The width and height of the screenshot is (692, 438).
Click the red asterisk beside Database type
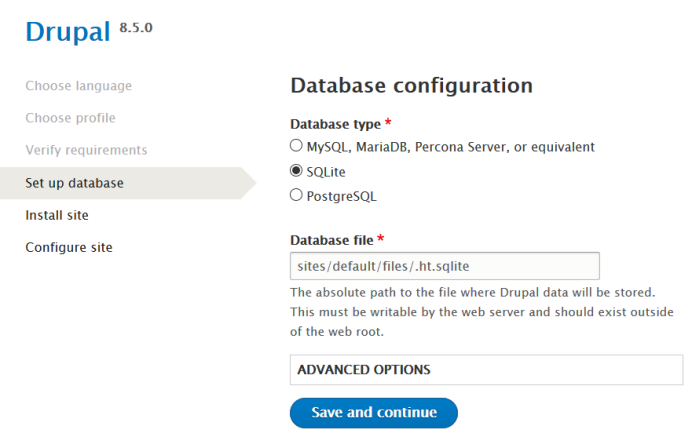[x=388, y=123]
